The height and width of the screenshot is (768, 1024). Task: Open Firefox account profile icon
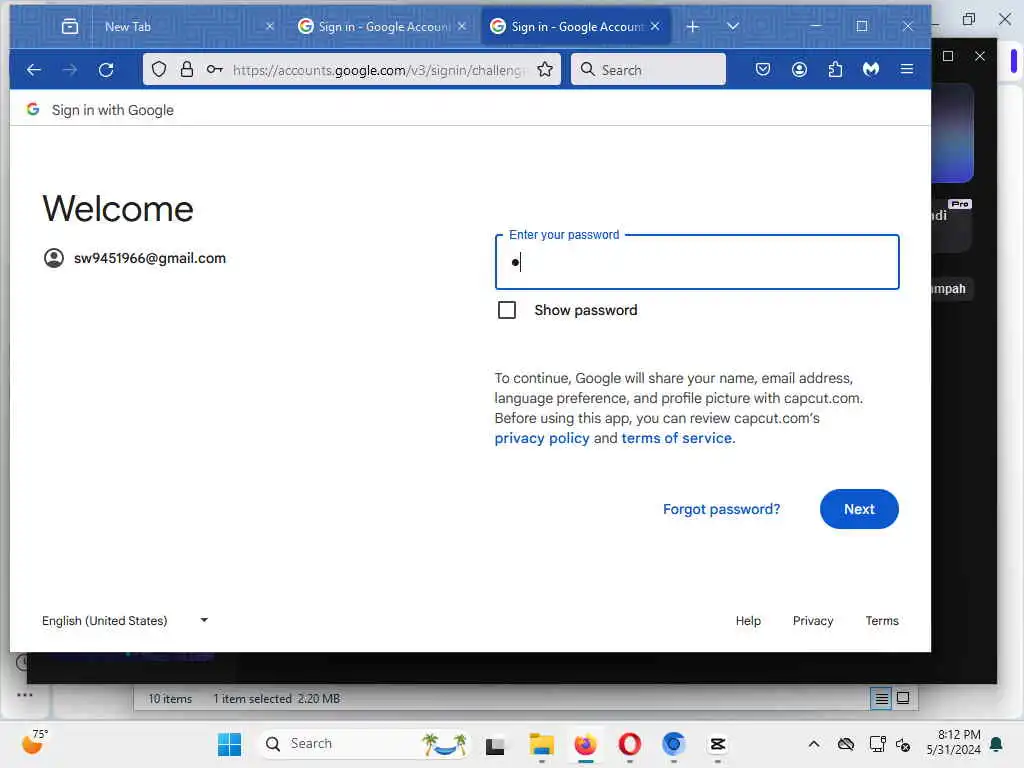coord(799,69)
